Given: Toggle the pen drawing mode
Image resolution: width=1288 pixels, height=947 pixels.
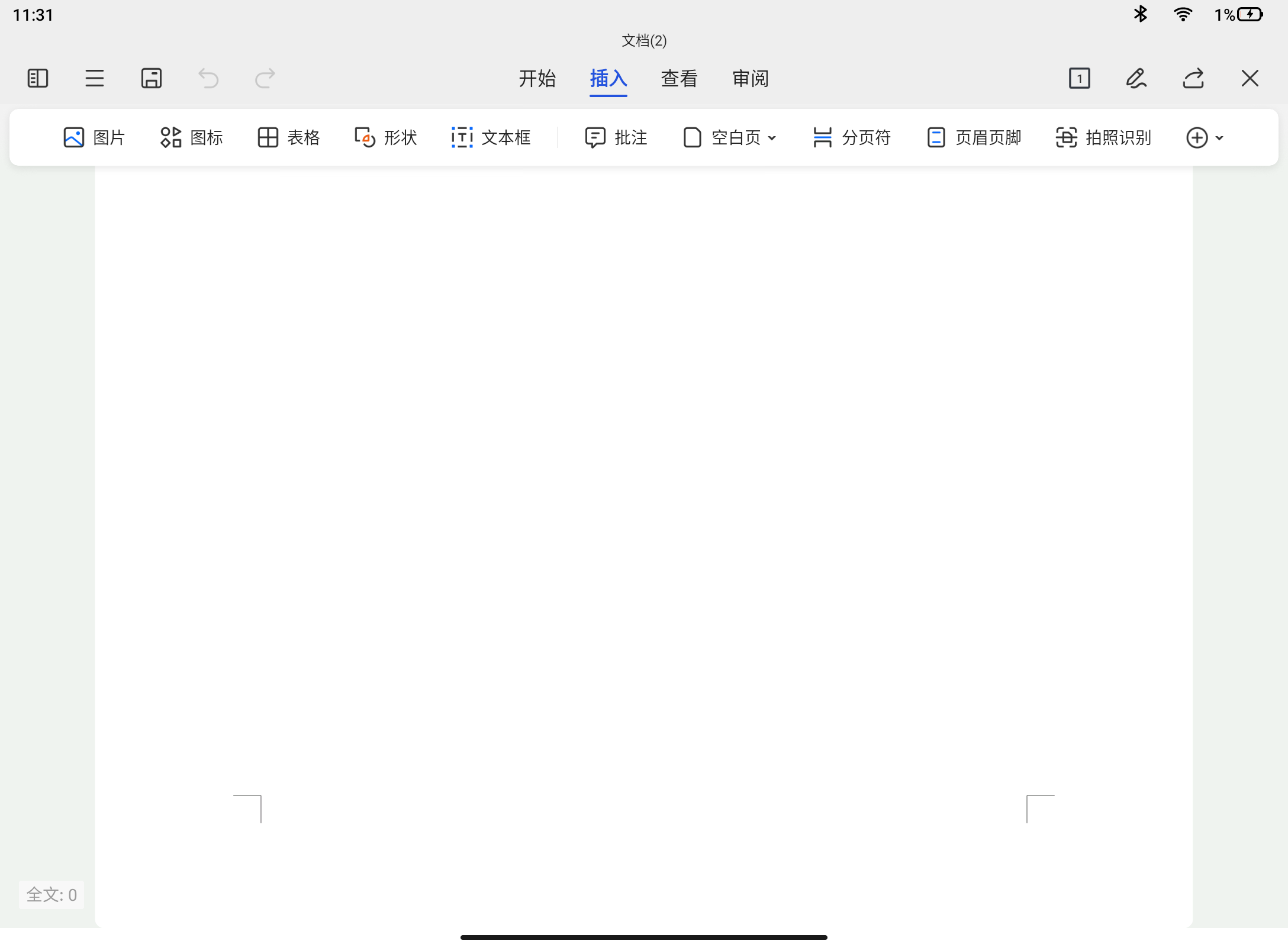Looking at the screenshot, I should click(x=1136, y=78).
